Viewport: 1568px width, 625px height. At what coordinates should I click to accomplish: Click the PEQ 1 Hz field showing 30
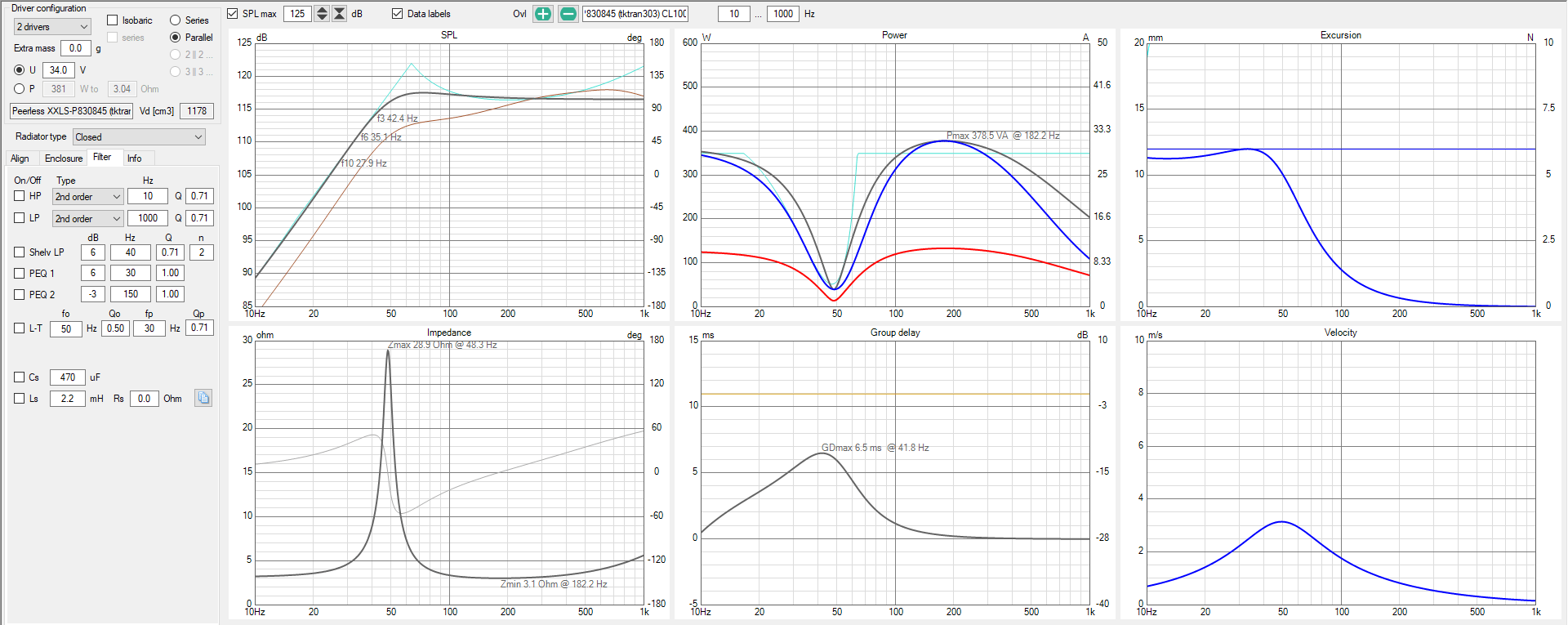pos(131,273)
